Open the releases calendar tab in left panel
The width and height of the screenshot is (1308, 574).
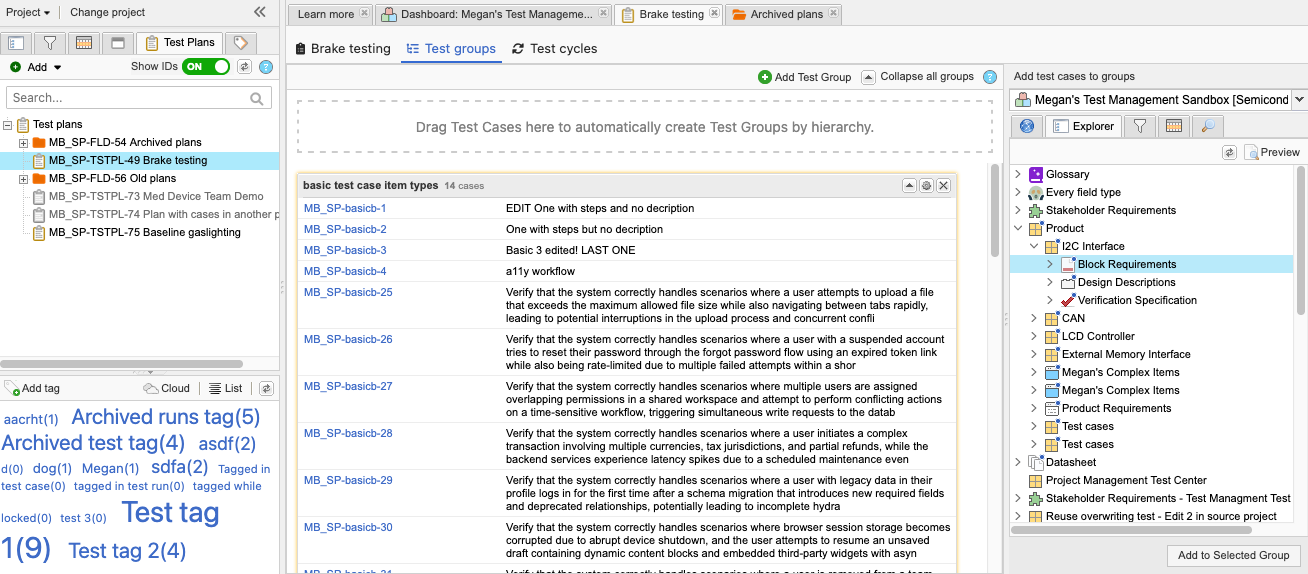tap(84, 43)
